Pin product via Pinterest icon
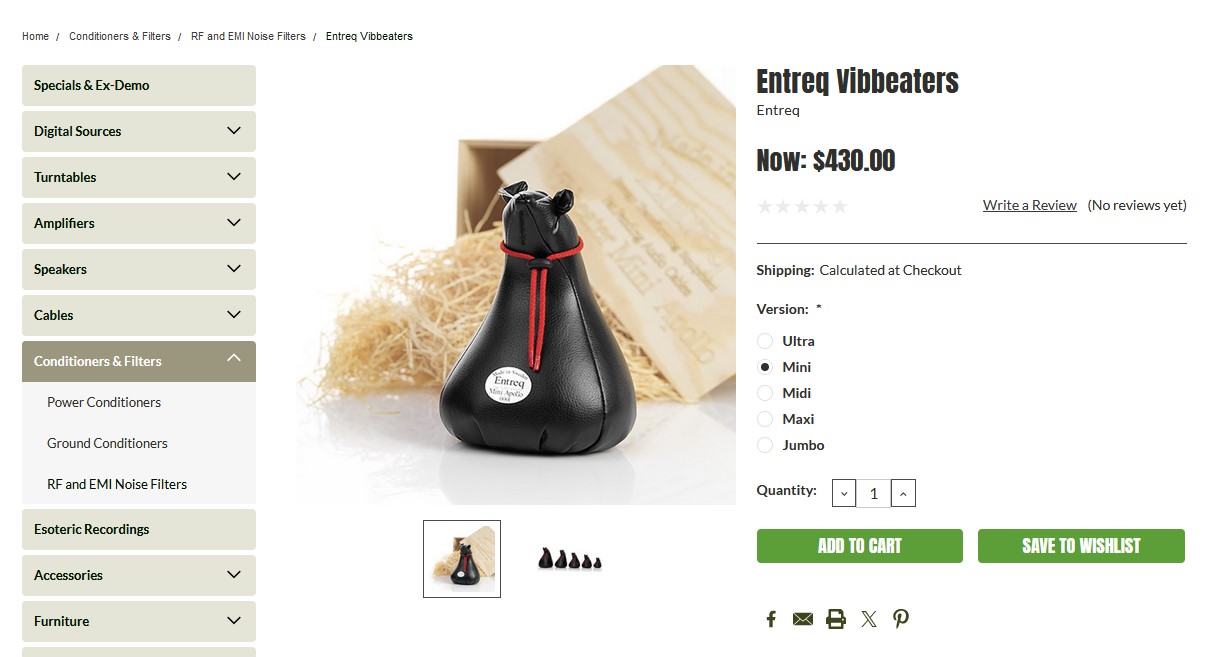Screen dimensions: 1212x657 click(x=901, y=619)
